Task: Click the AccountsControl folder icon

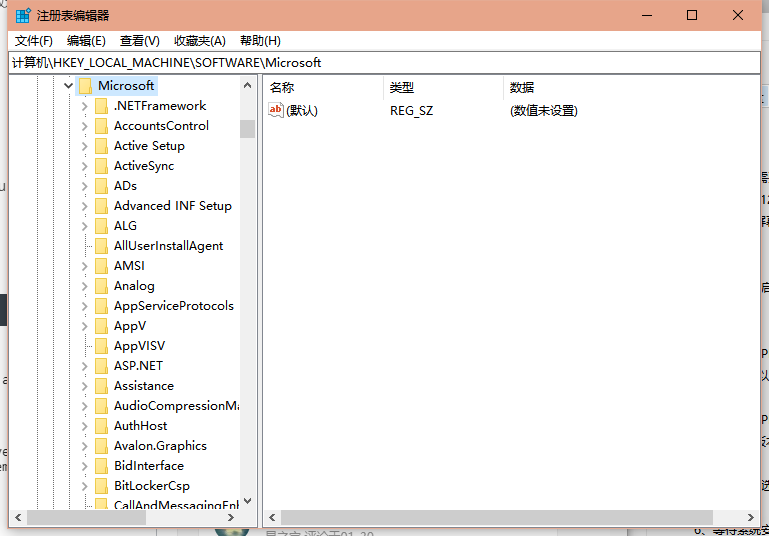Action: pos(101,126)
